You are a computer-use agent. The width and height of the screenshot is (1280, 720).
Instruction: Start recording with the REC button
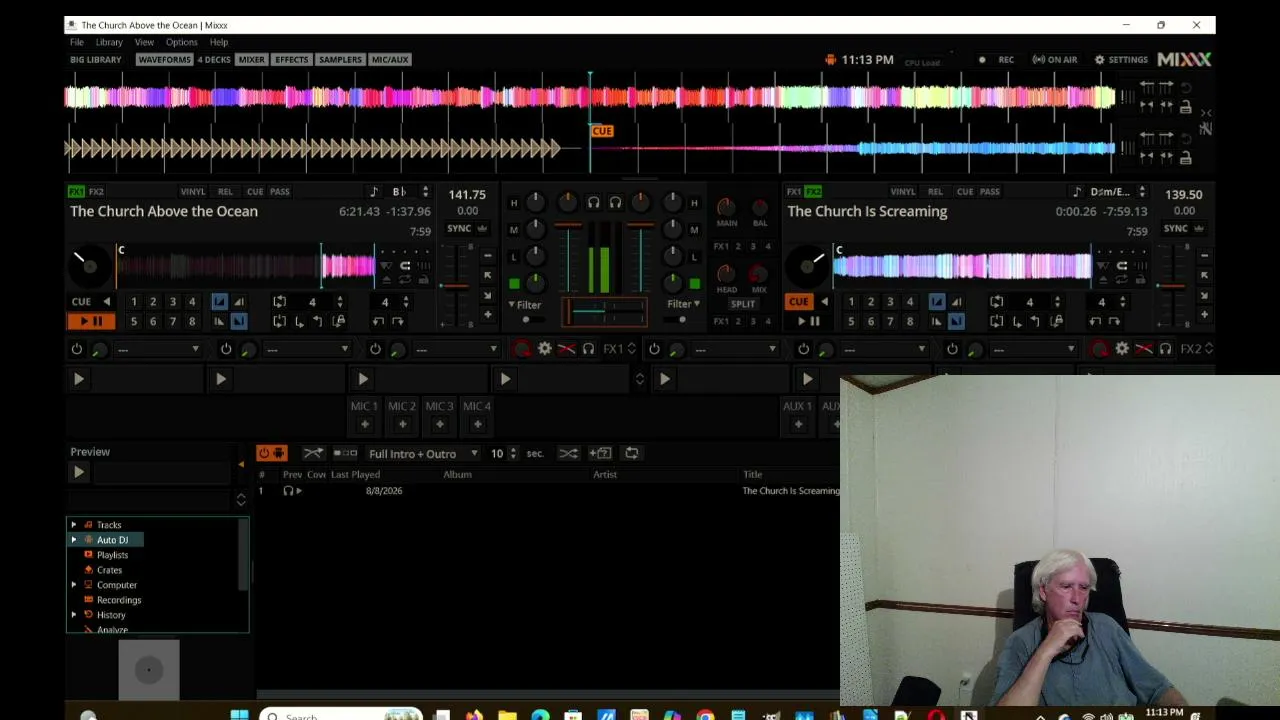coord(997,60)
